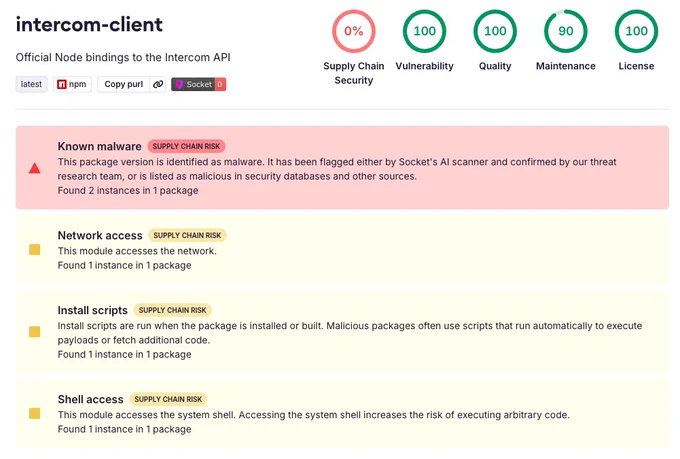
Task: Click 'Found 1 instance in 1 package' under Network access
Action: [x=124, y=265]
